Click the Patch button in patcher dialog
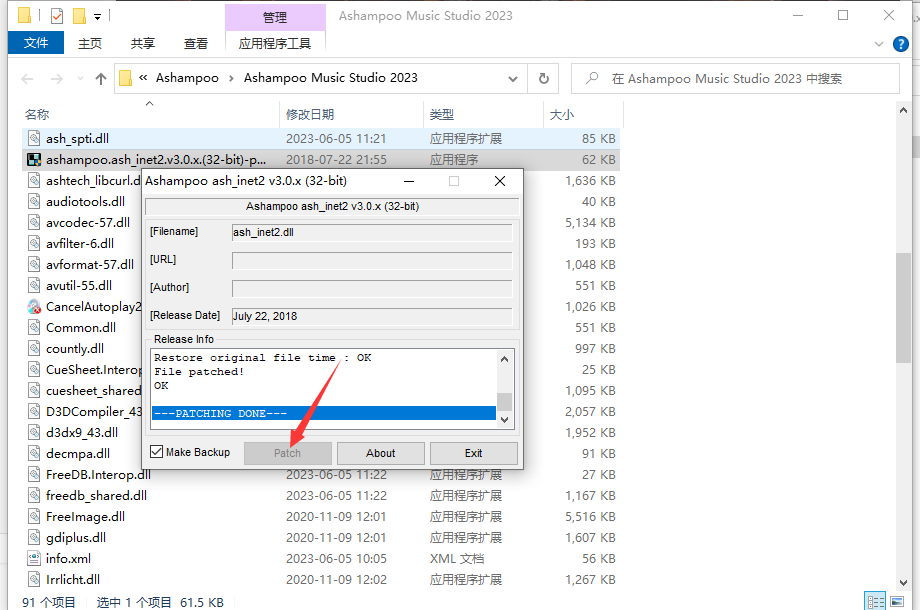This screenshot has width=920, height=610. pyautogui.click(x=288, y=453)
